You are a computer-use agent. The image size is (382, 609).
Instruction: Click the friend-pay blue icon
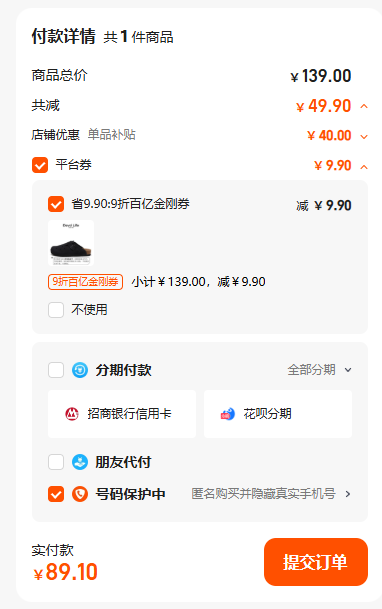pyautogui.click(x=80, y=462)
